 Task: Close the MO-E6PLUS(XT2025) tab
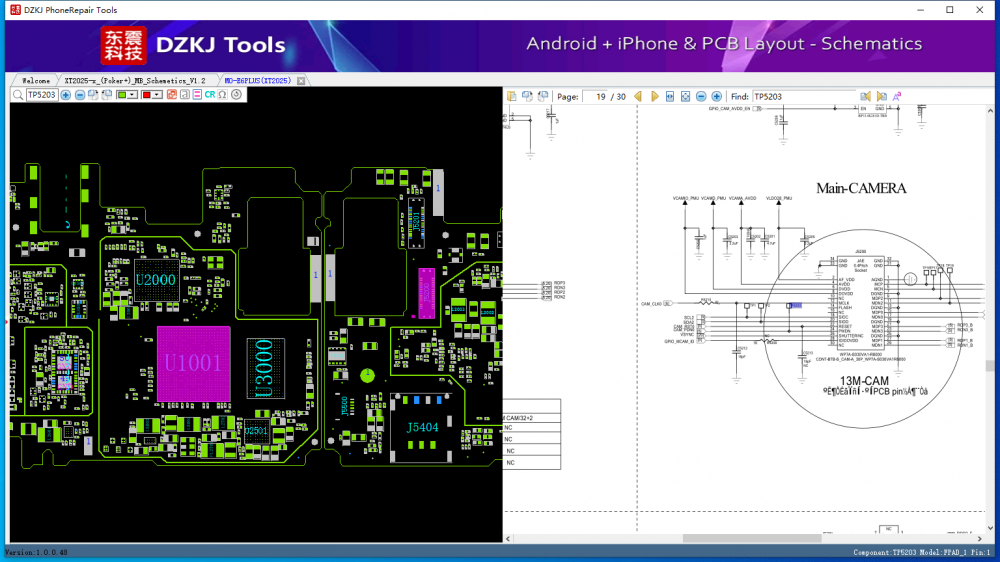301,80
